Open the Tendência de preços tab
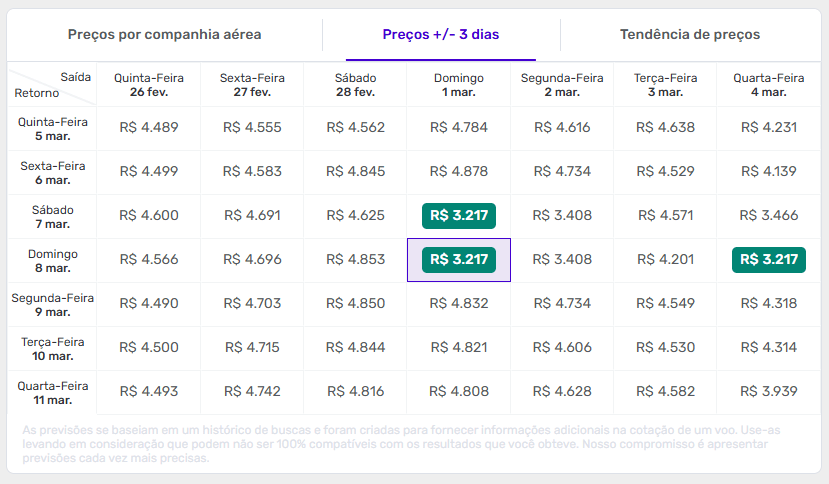 (690, 35)
